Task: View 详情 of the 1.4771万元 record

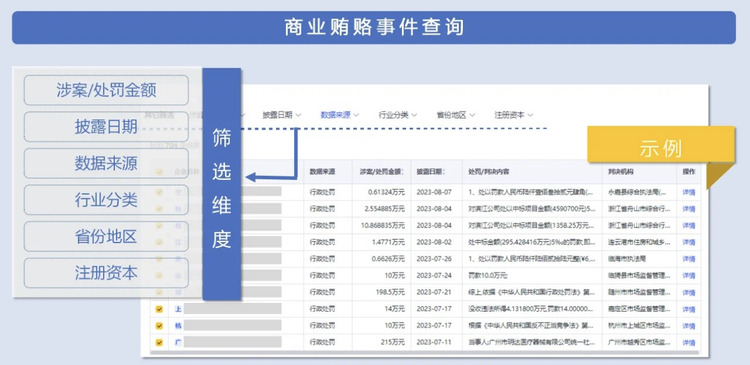Action: (x=688, y=242)
